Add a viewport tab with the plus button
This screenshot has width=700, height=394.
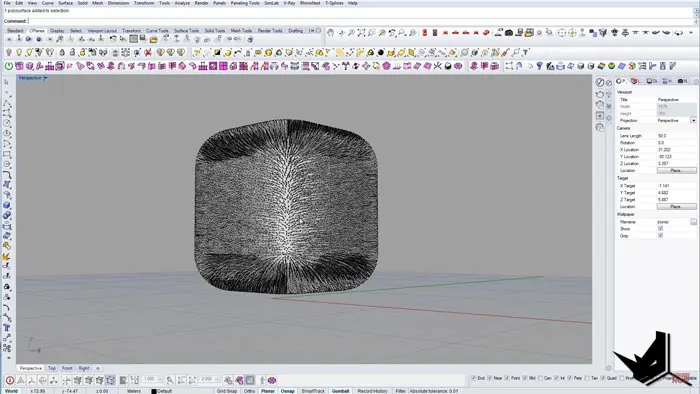(98, 368)
